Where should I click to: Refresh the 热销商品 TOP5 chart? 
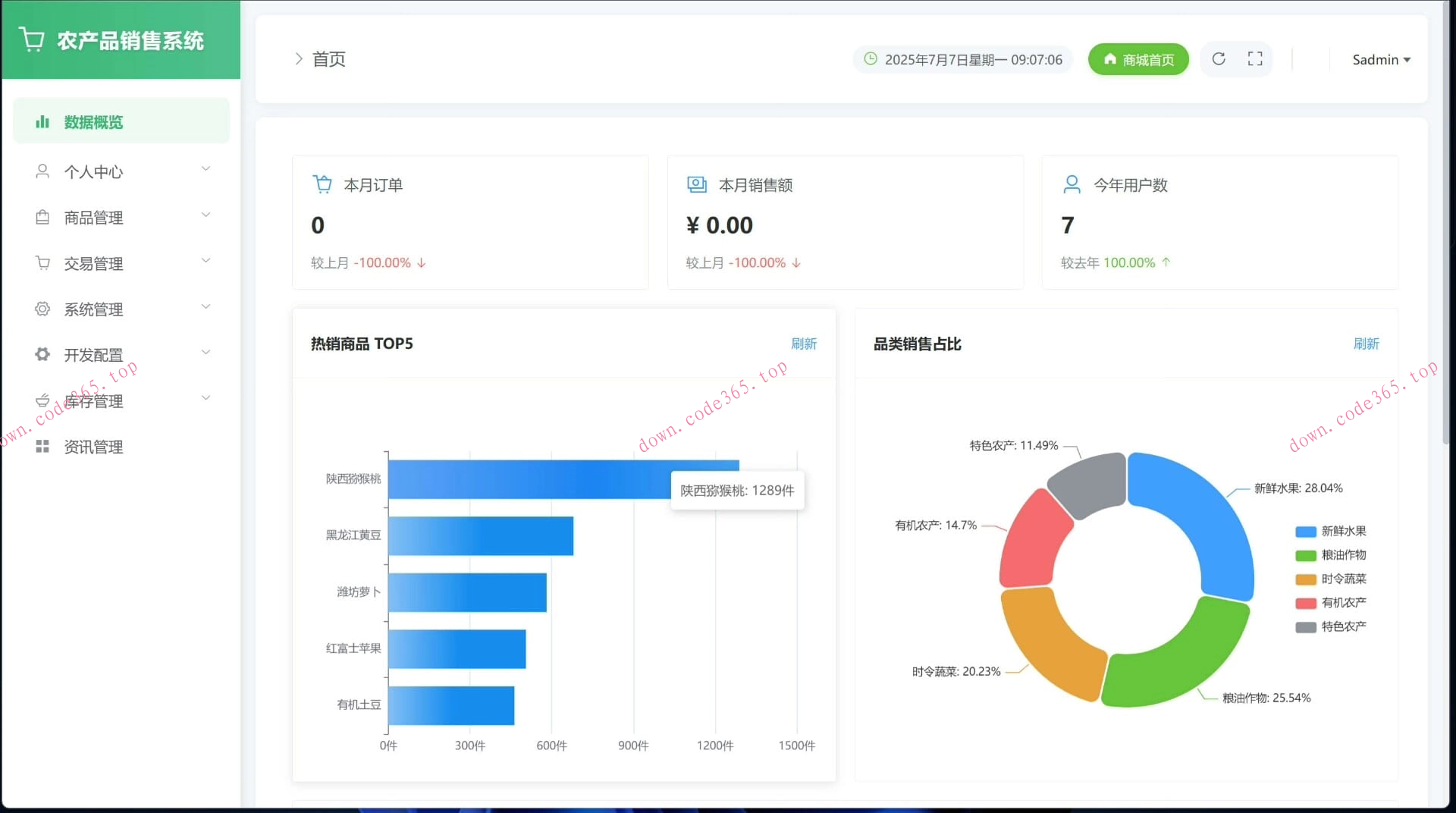coord(804,344)
